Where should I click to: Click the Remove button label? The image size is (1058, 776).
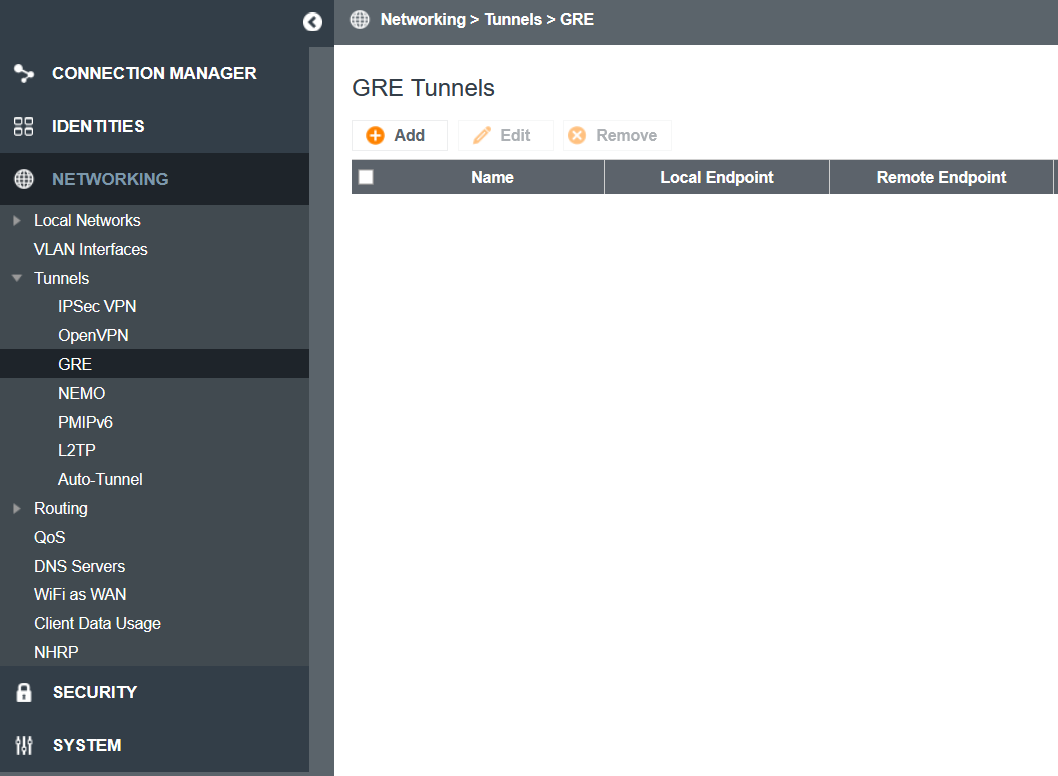[627, 136]
